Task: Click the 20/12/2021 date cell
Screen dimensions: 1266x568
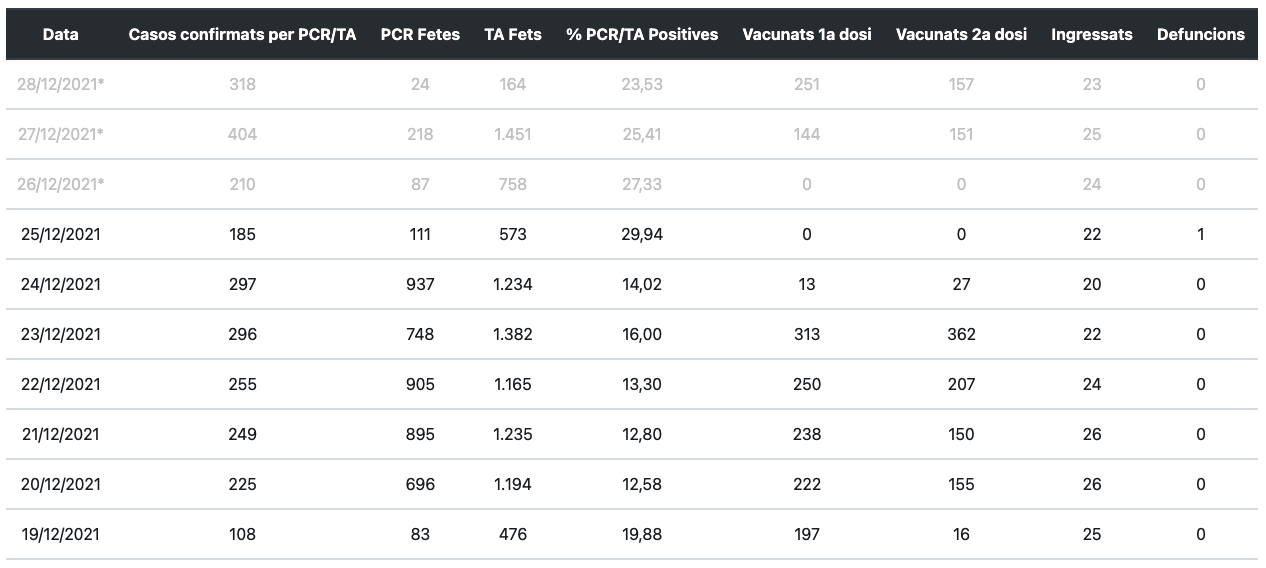Action: 61,484
